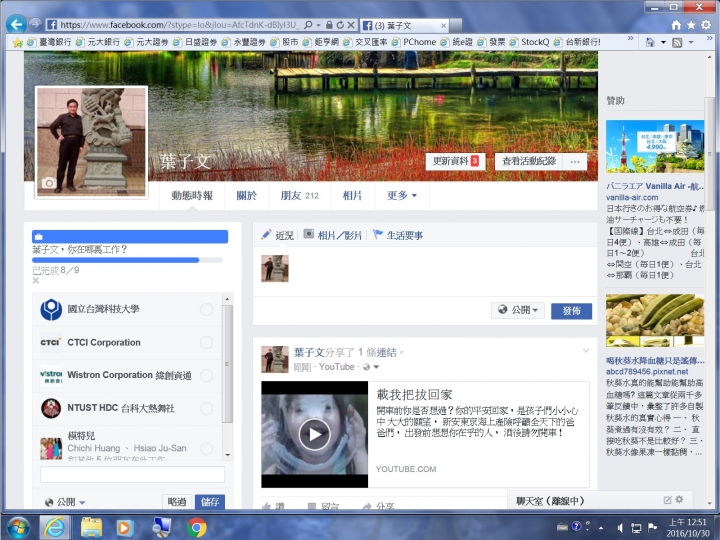Open Windows Start button

coord(18,528)
